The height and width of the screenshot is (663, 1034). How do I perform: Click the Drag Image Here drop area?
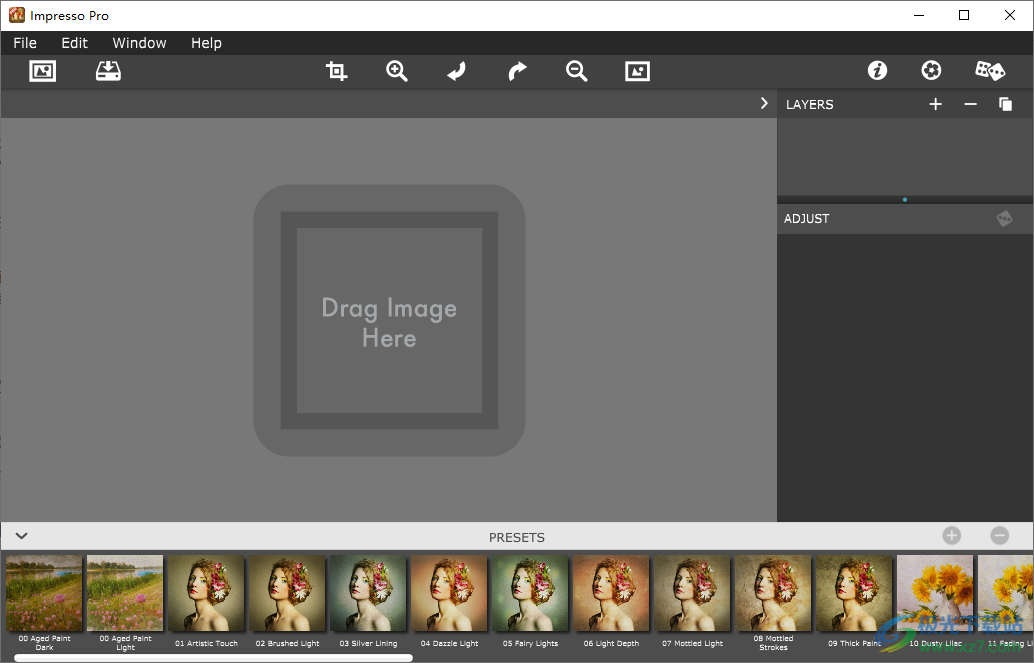389,321
